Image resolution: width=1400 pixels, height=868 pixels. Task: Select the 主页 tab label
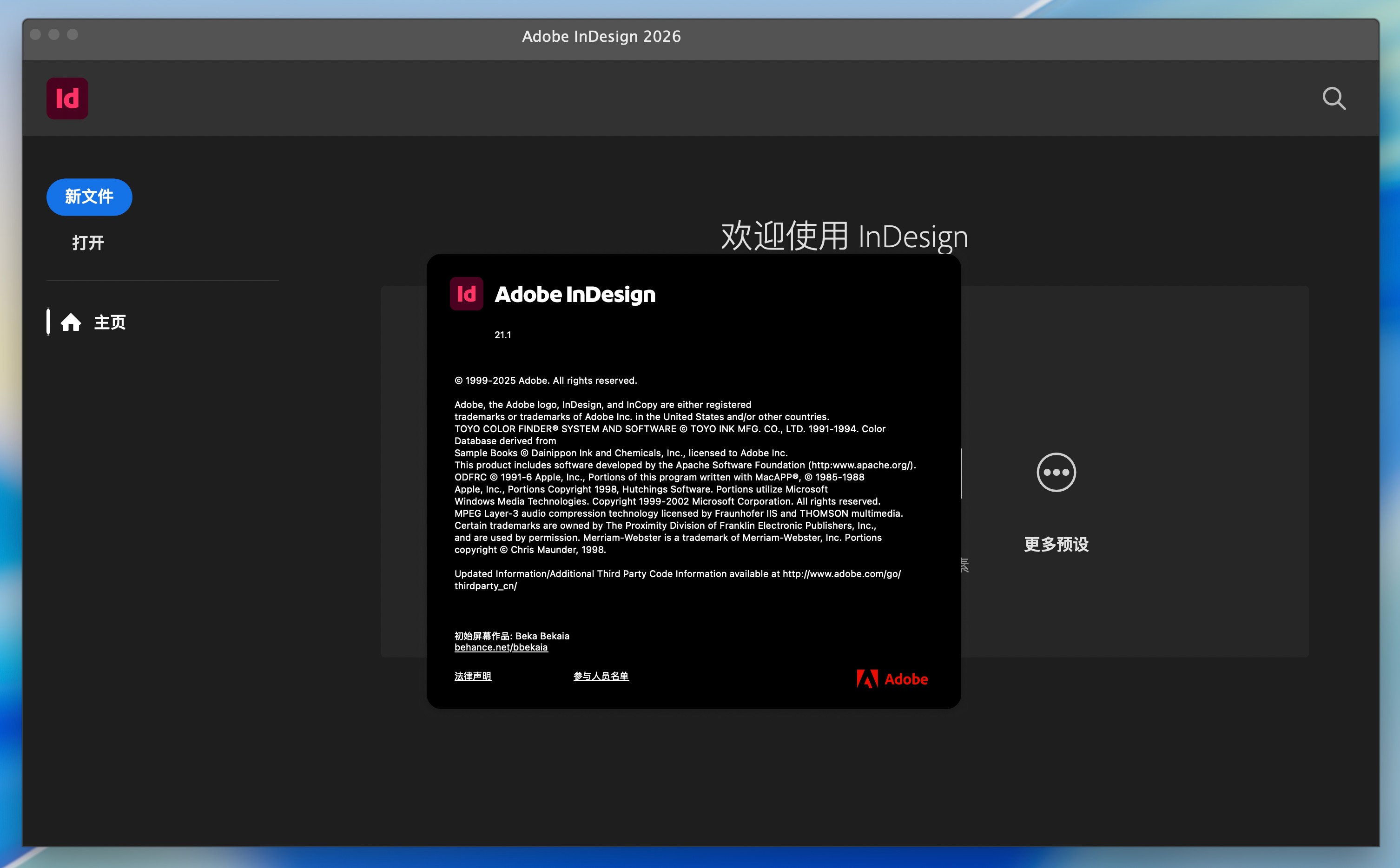(110, 322)
